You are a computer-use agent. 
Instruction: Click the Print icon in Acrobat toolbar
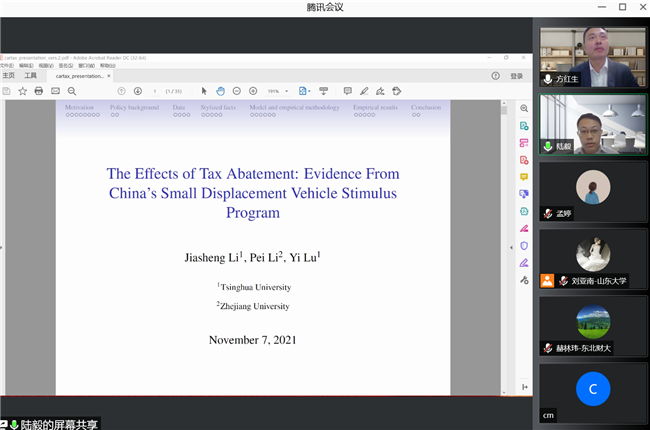[x=39, y=91]
